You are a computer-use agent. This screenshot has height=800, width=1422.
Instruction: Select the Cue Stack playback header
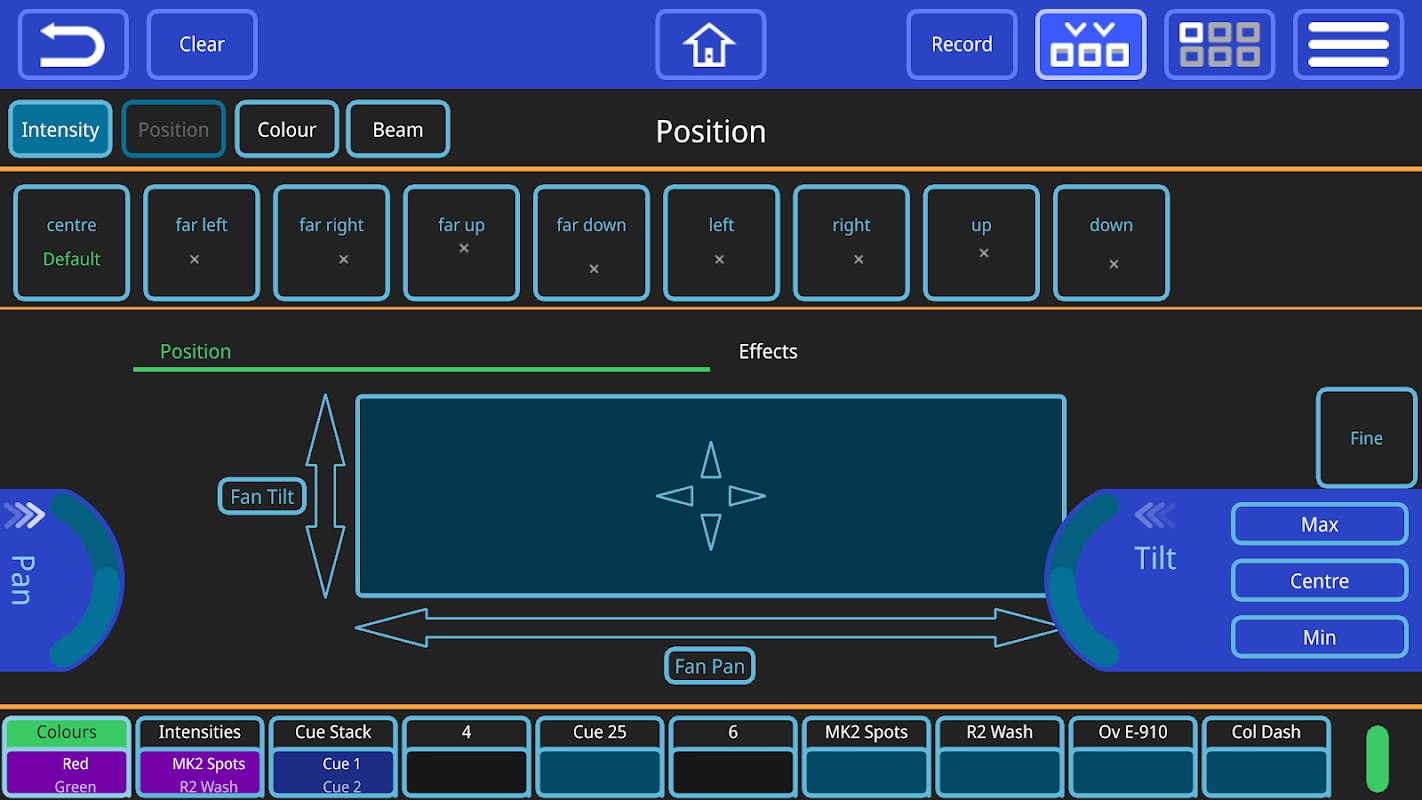coord(333,732)
